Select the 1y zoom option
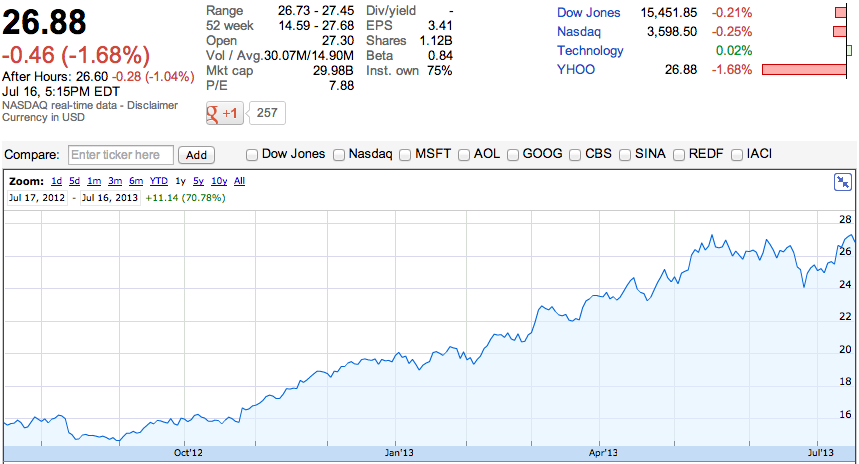Viewport: 859px width, 464px height. tap(180, 181)
